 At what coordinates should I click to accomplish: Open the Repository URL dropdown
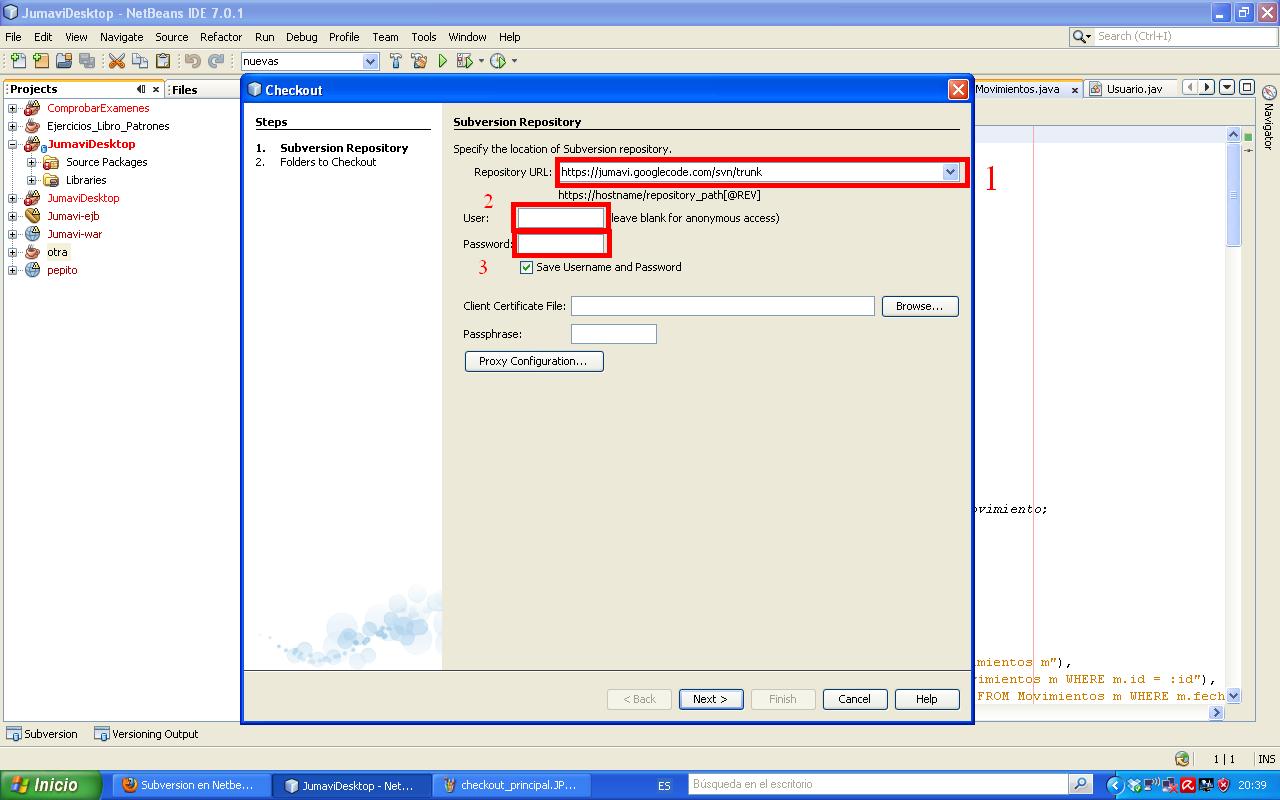pyautogui.click(x=950, y=172)
